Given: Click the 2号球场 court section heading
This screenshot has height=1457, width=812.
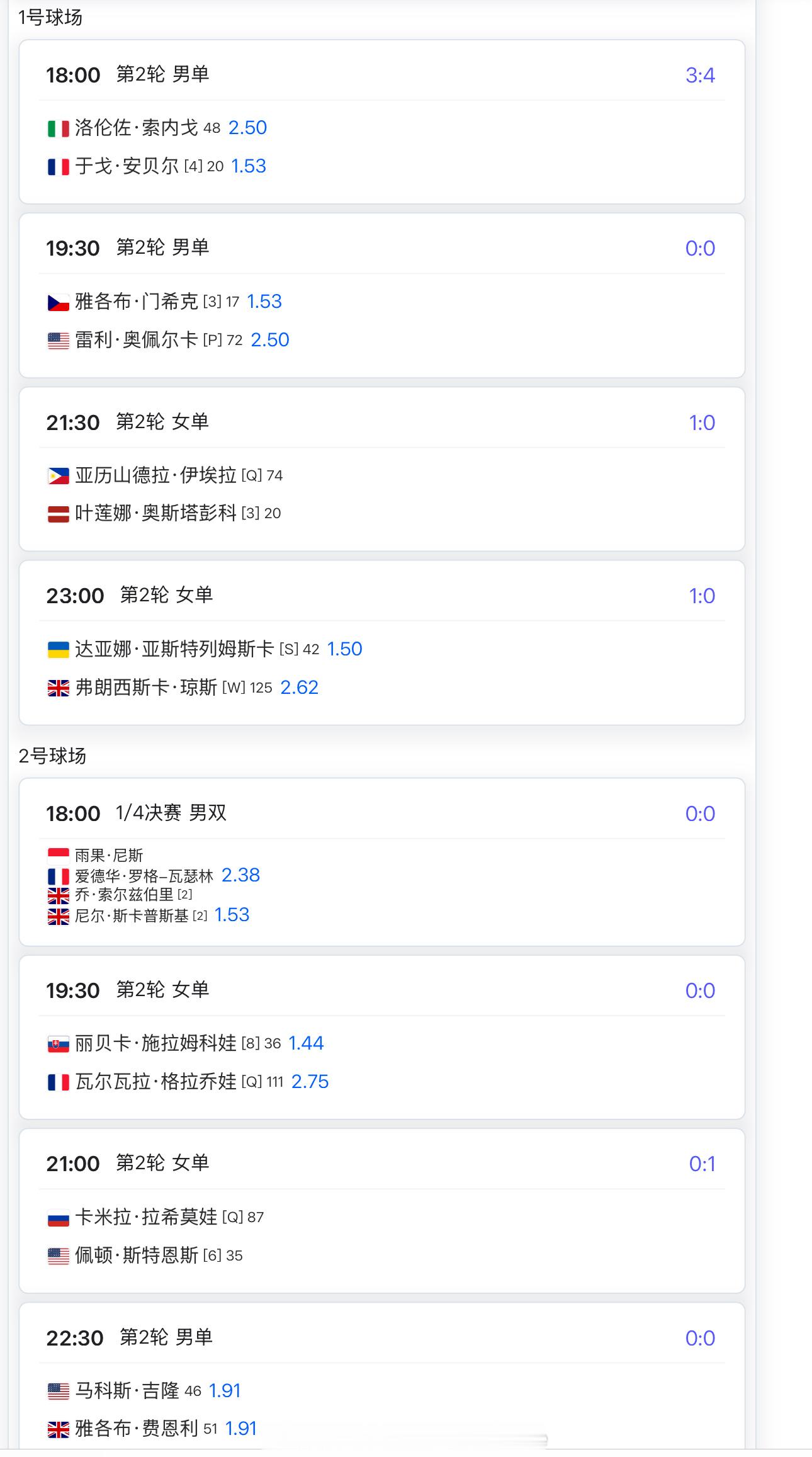Looking at the screenshot, I should coord(52,756).
